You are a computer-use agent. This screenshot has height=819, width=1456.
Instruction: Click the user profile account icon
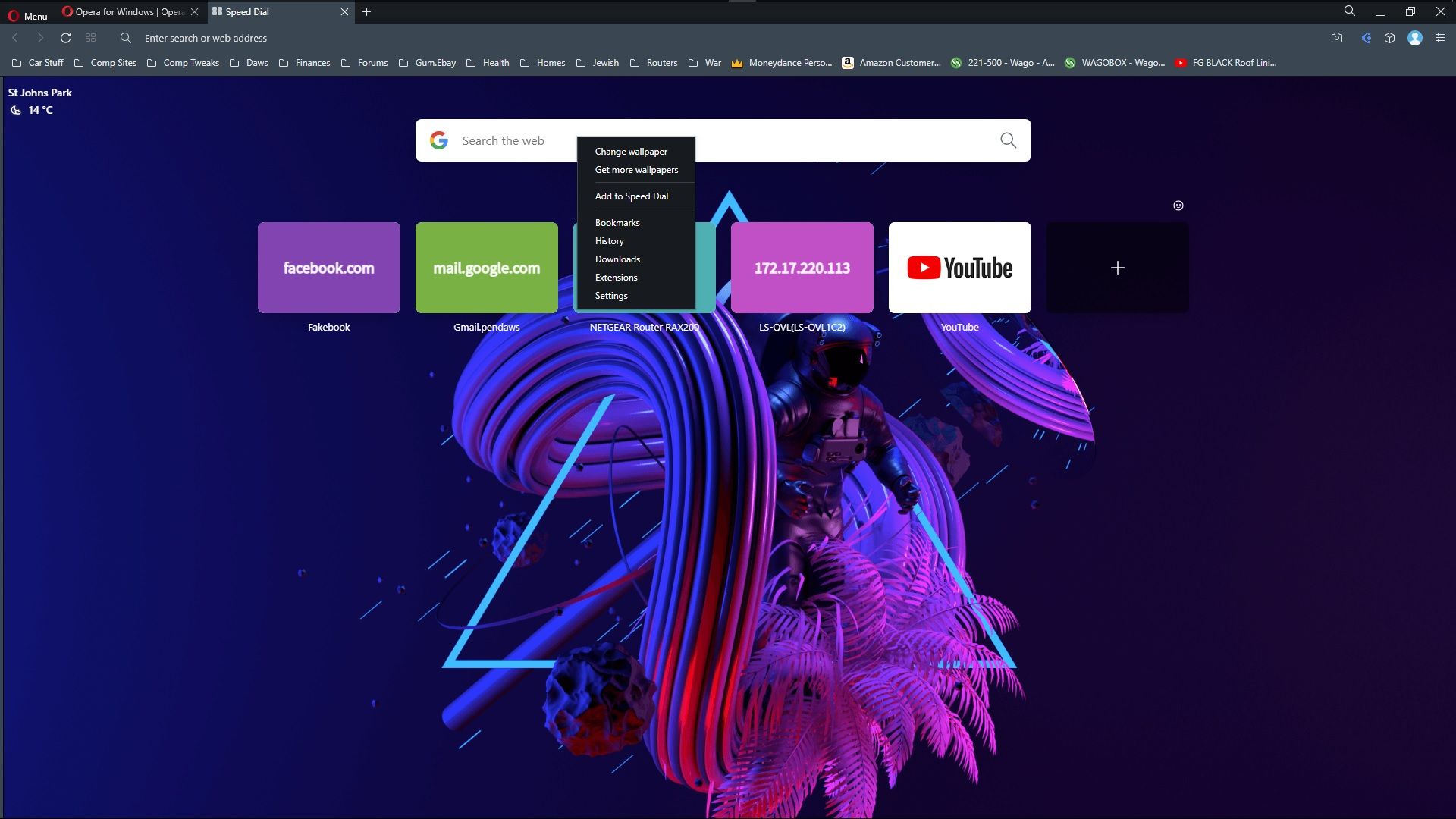1415,38
